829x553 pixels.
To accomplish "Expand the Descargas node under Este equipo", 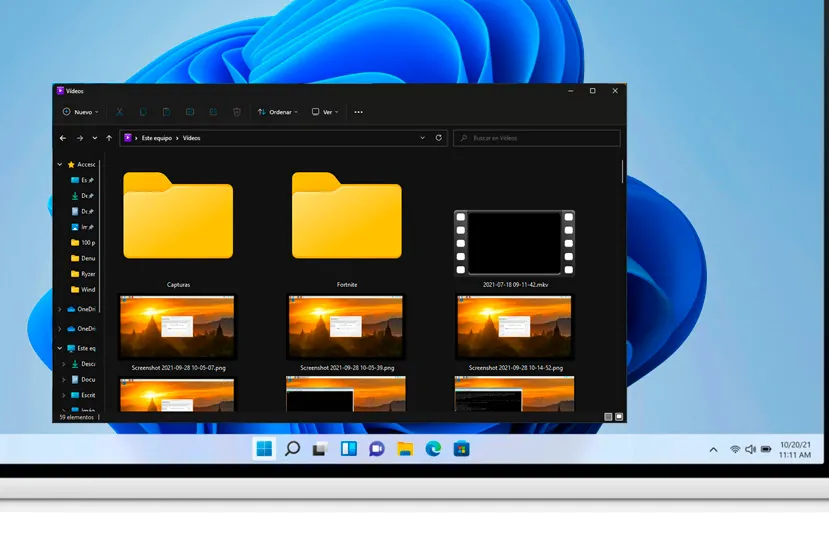I will pos(63,364).
